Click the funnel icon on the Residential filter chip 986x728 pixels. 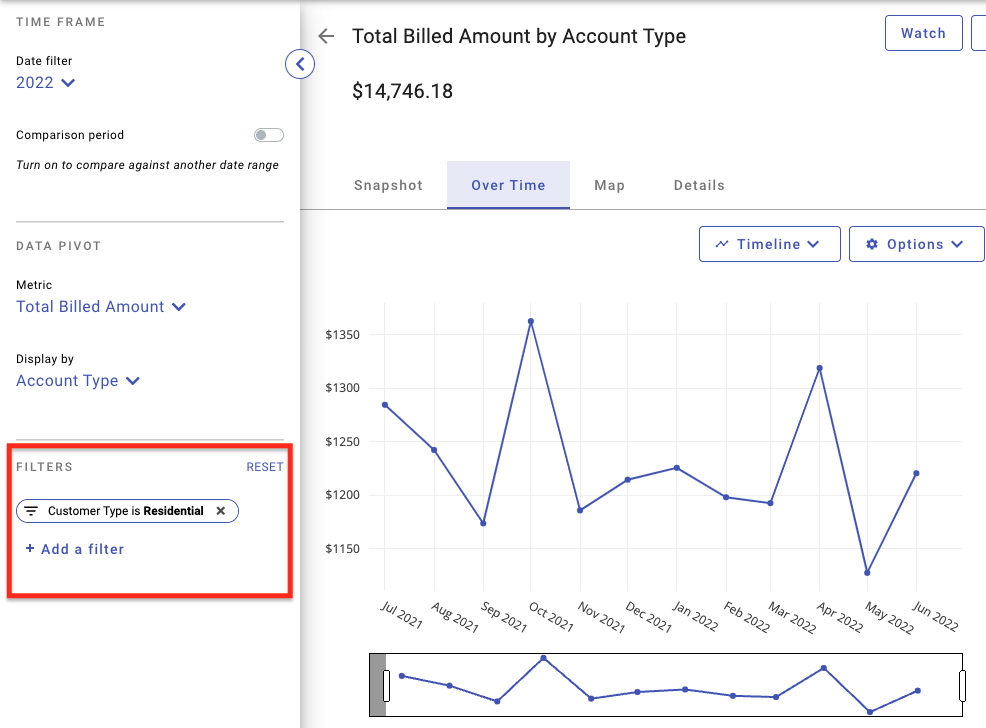31,511
